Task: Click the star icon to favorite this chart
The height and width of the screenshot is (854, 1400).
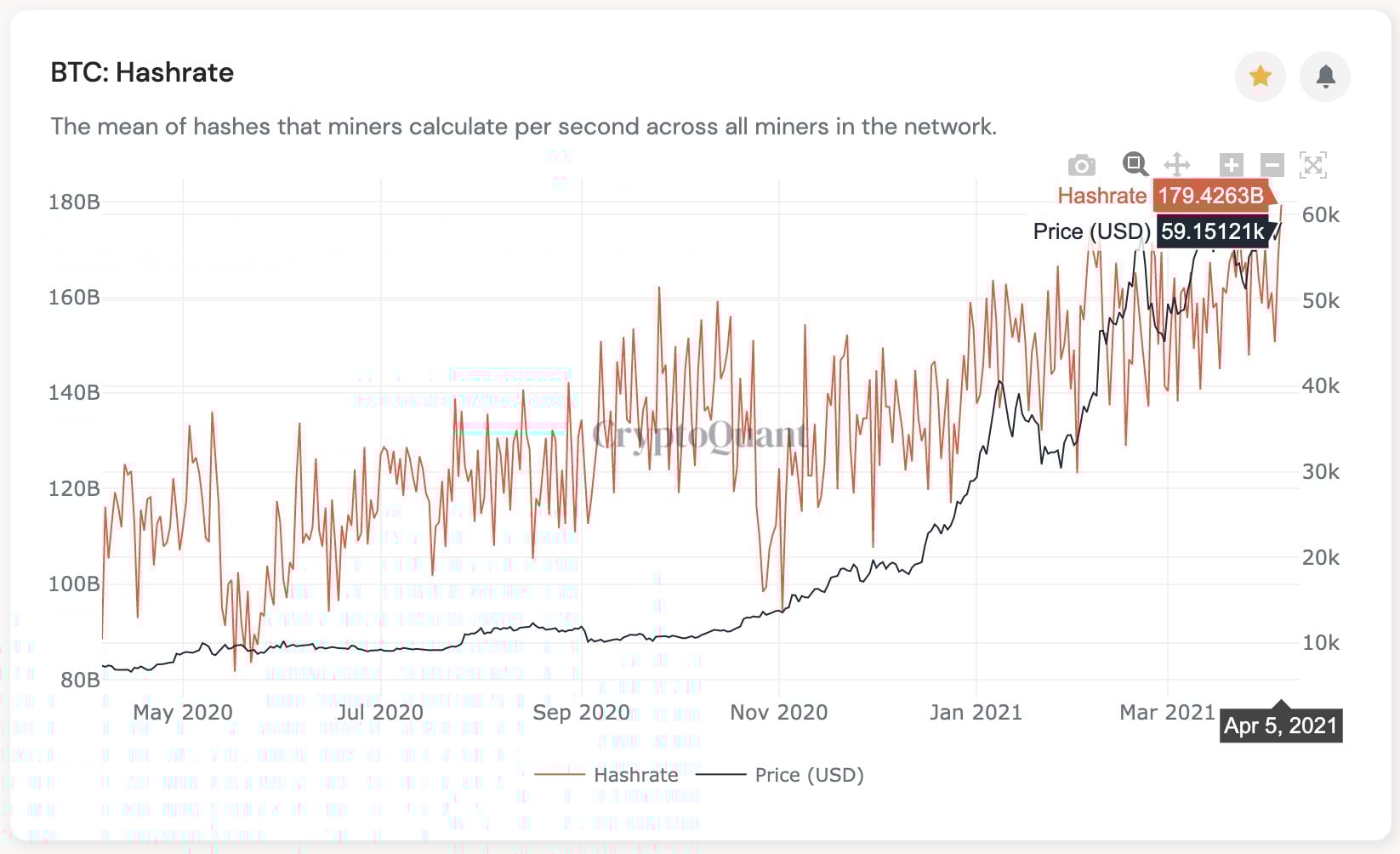Action: (1260, 76)
